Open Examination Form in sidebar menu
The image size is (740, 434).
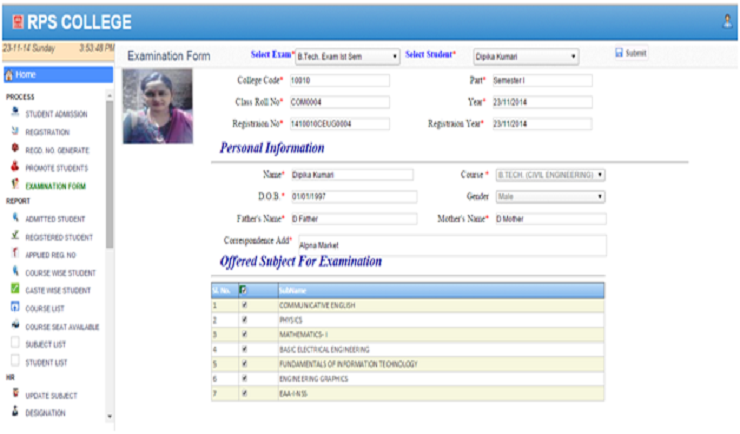55,186
